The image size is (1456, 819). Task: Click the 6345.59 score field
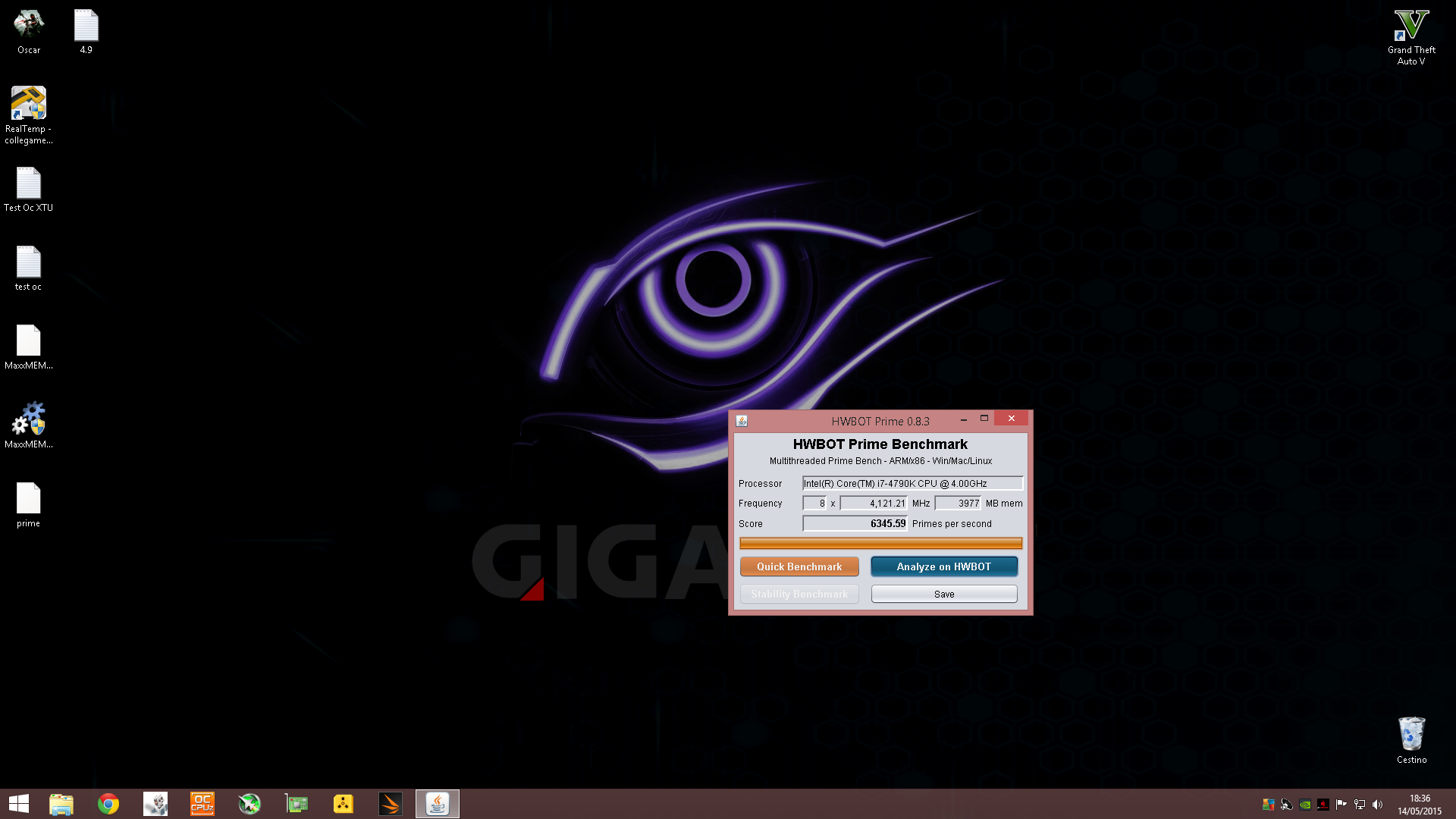coord(855,523)
